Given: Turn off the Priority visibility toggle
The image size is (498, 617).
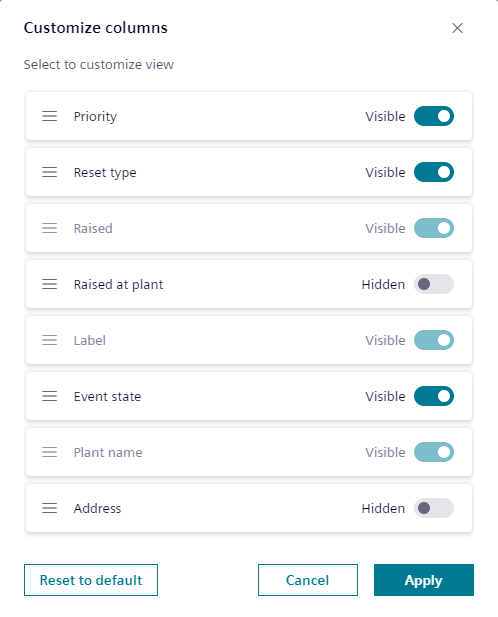Looking at the screenshot, I should [434, 116].
